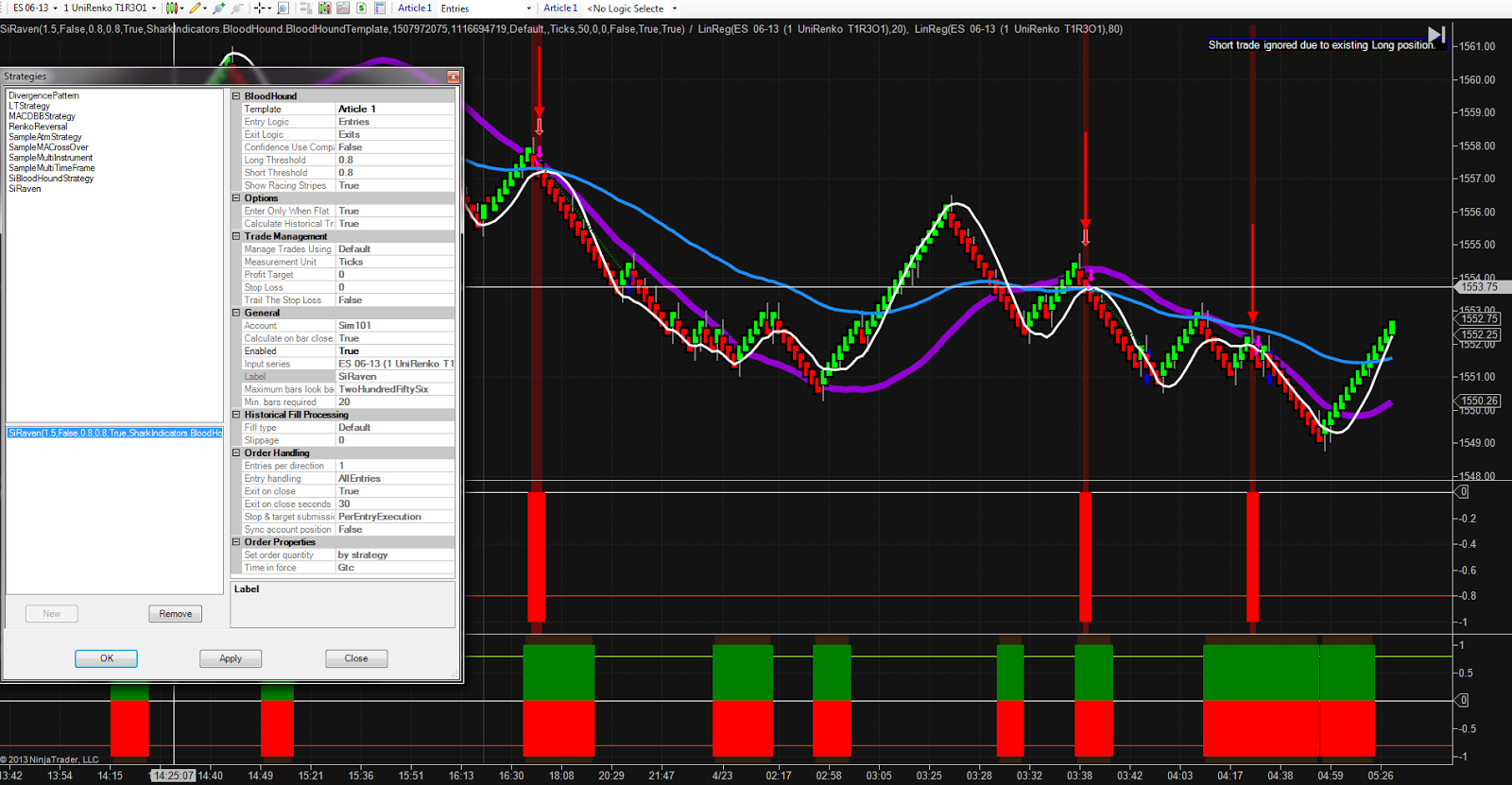This screenshot has width=1512, height=785.
Task: Collapse the Trade Management section
Action: pyautogui.click(x=236, y=236)
